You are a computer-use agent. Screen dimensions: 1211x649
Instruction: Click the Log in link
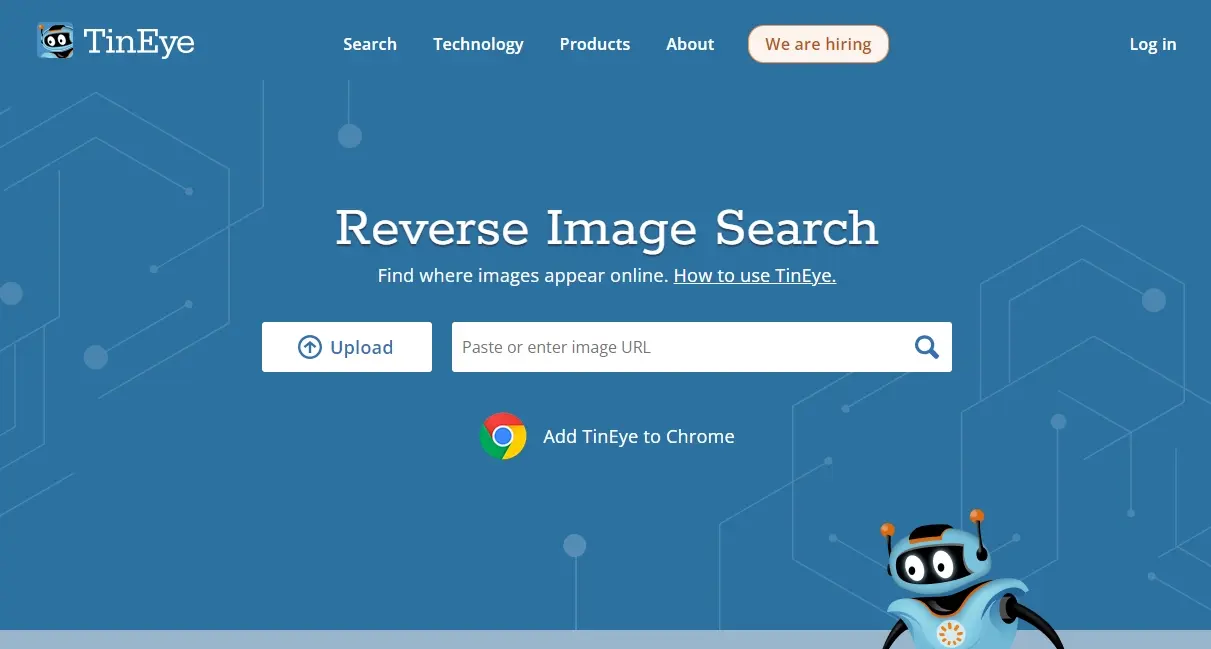(1152, 44)
